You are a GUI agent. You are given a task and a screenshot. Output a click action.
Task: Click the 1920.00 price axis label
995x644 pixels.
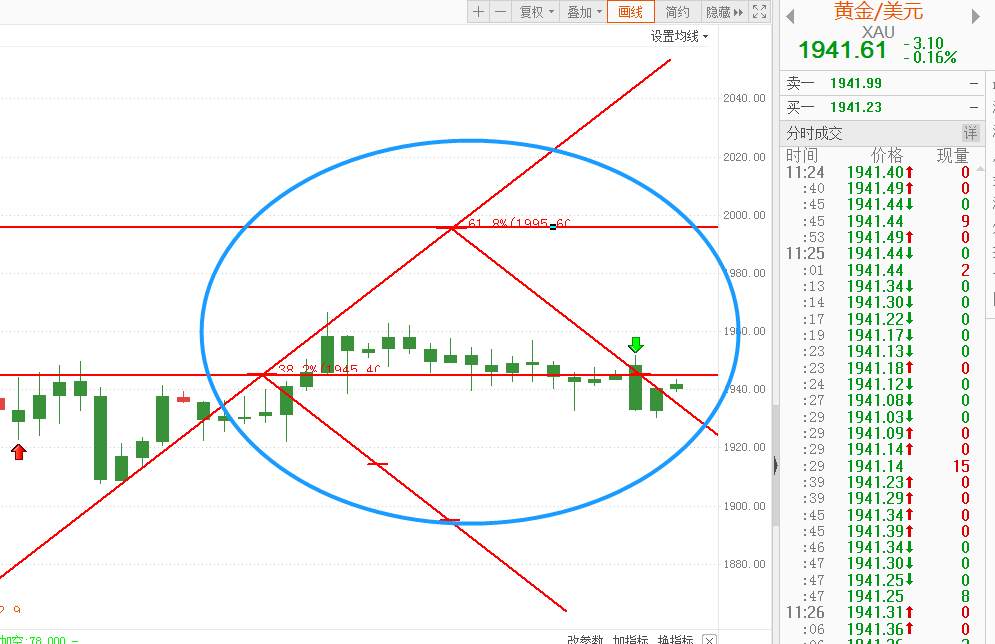pos(744,447)
